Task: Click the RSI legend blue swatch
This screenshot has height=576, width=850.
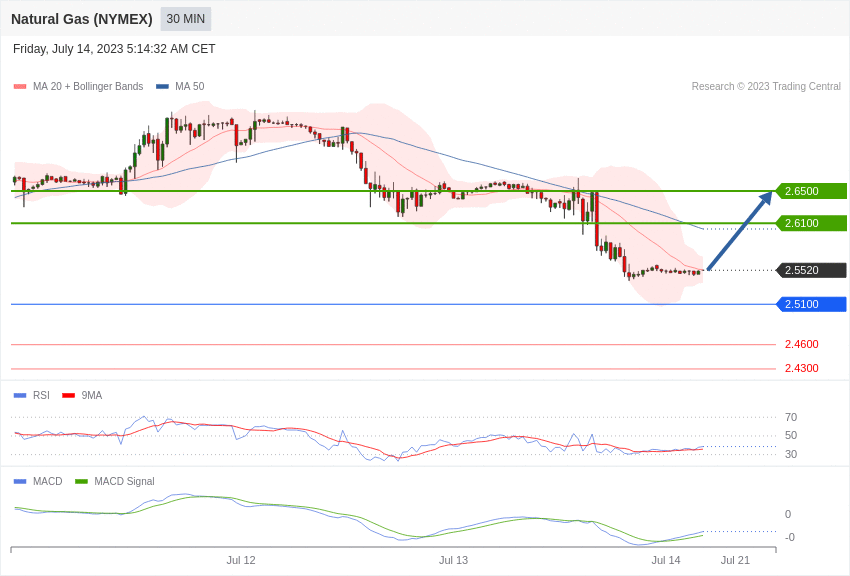Action: click(x=20, y=396)
